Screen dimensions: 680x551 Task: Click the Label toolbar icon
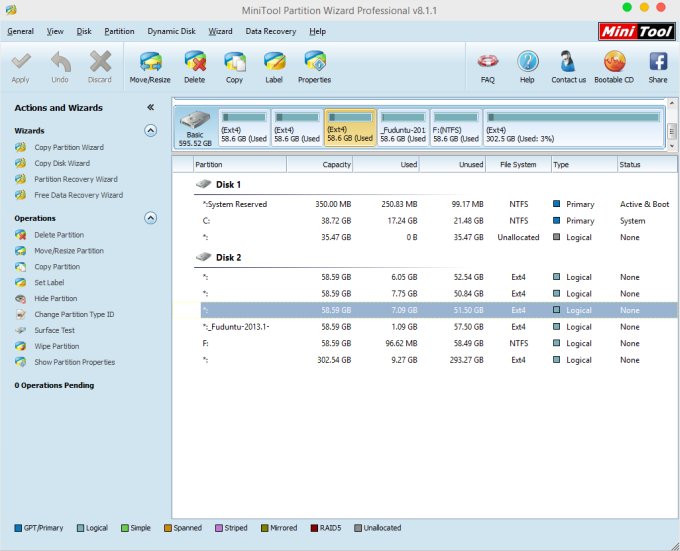[x=274, y=62]
